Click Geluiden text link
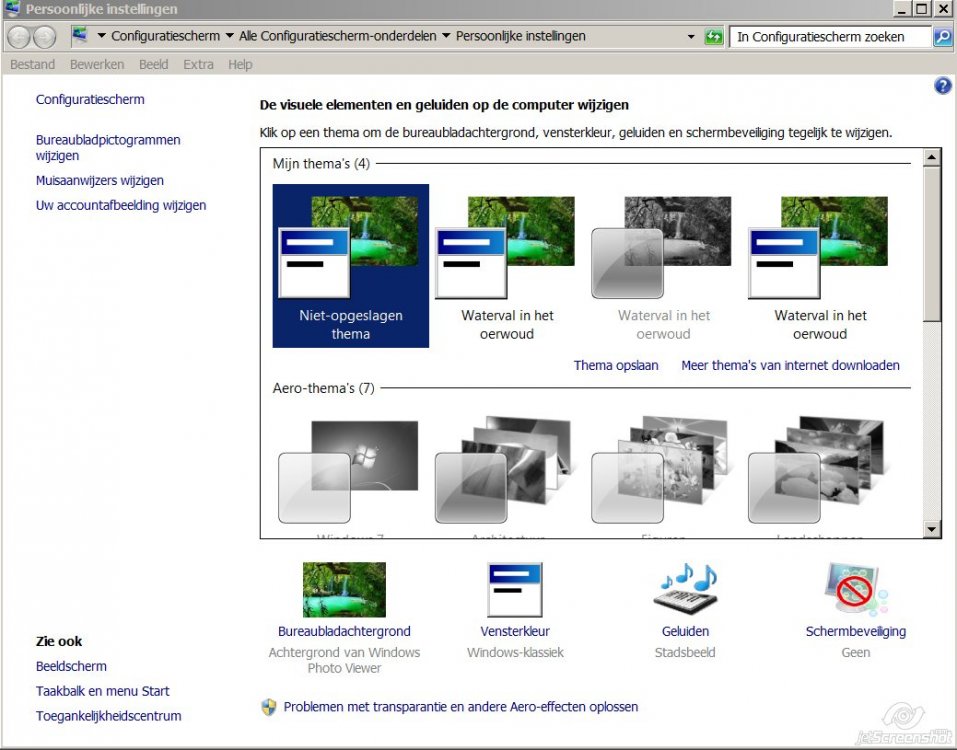The width and height of the screenshot is (957, 750). pos(685,632)
